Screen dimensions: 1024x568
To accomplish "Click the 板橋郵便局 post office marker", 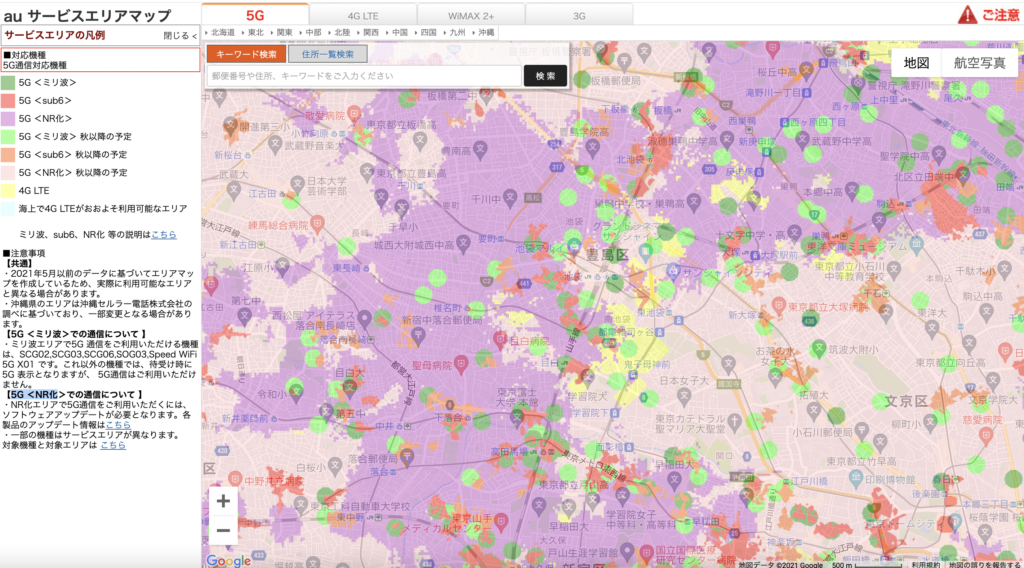I will coord(624,61).
